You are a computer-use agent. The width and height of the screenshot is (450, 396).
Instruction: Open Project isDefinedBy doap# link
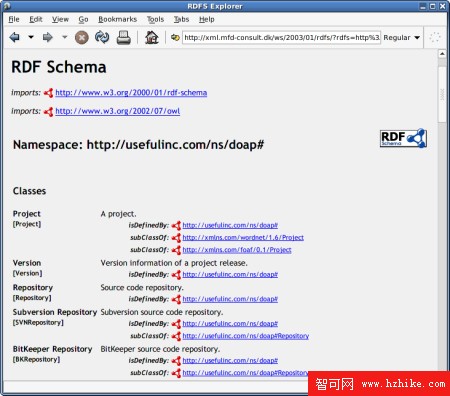230,225
